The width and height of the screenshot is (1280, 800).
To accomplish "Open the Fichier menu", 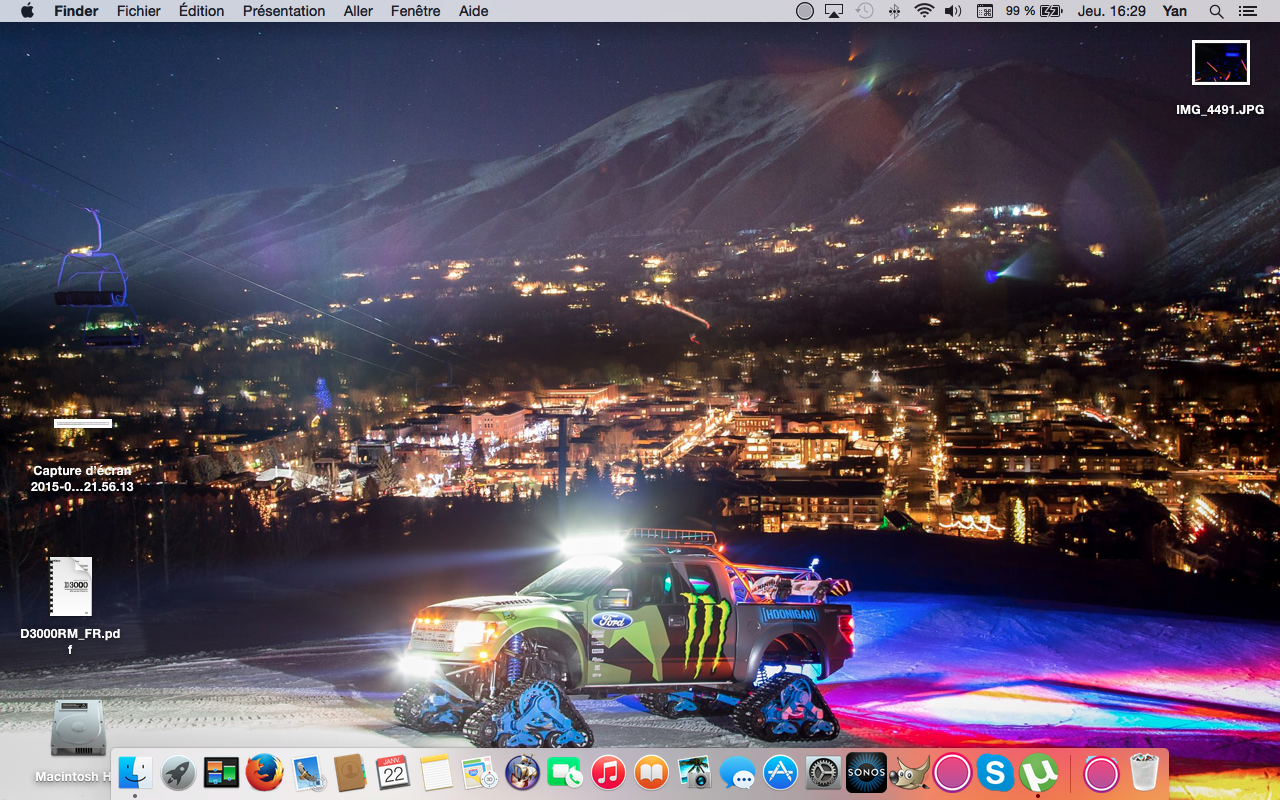I will [138, 11].
